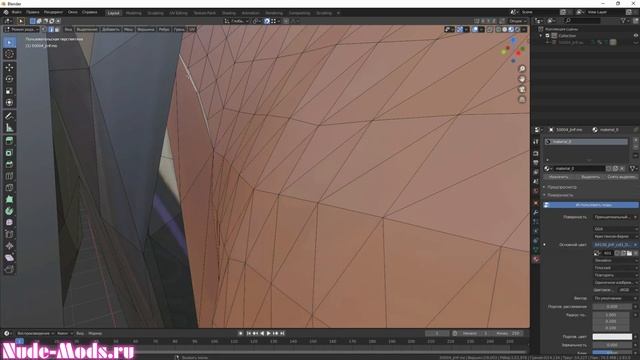The image size is (640, 360).
Task: Select the Select Box tool
Action: pos(9,42)
